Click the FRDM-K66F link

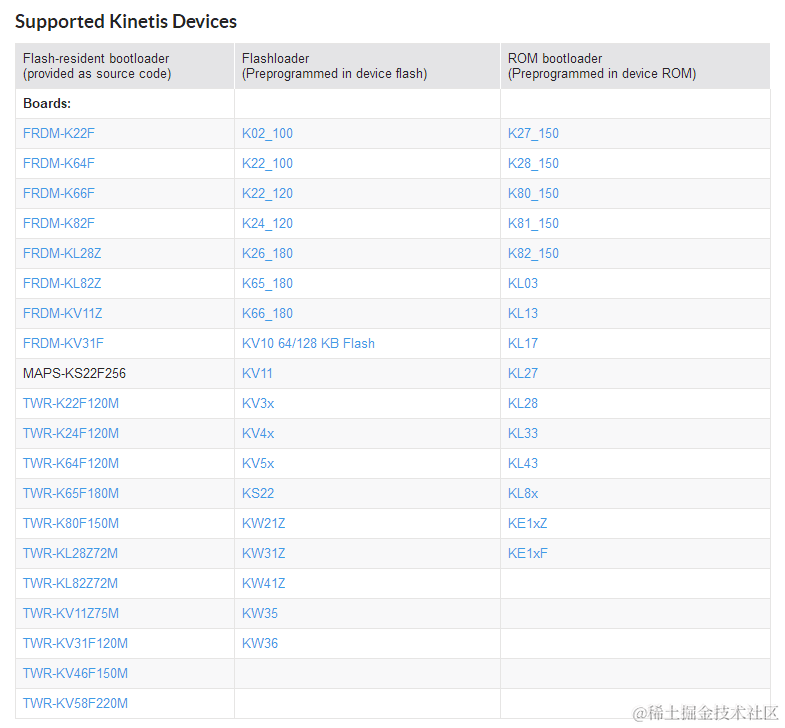click(59, 194)
